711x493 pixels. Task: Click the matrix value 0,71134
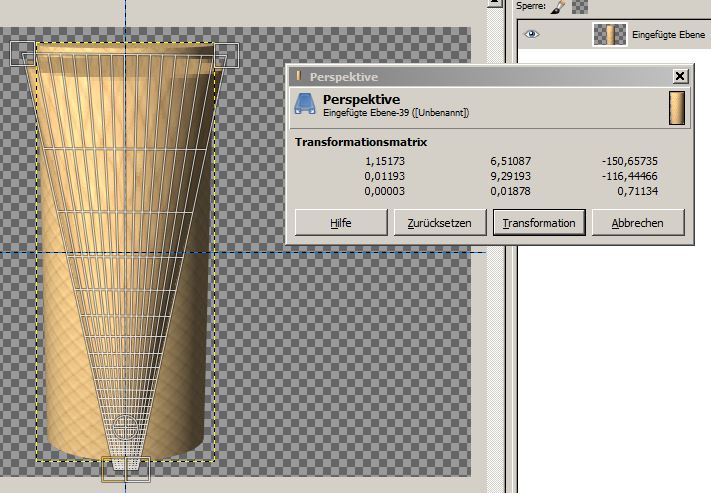[x=638, y=191]
